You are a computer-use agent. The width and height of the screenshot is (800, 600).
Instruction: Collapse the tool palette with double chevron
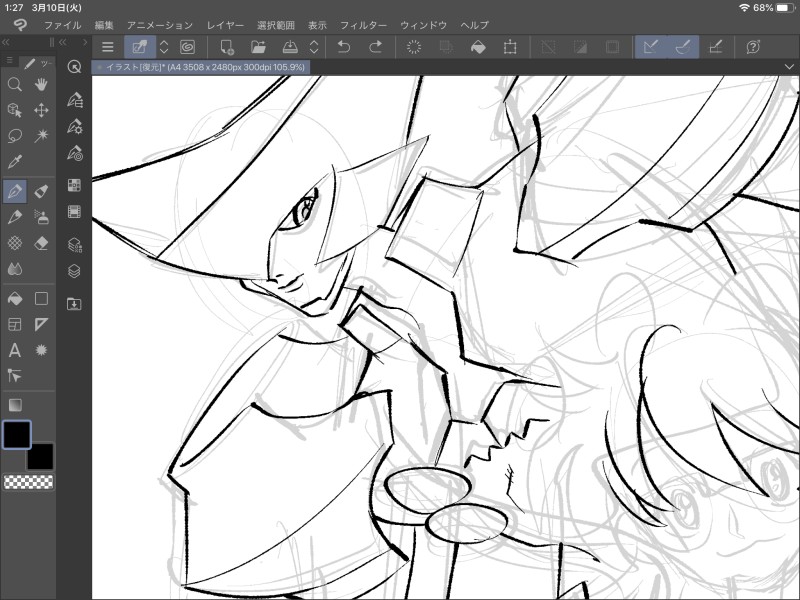coord(6,43)
